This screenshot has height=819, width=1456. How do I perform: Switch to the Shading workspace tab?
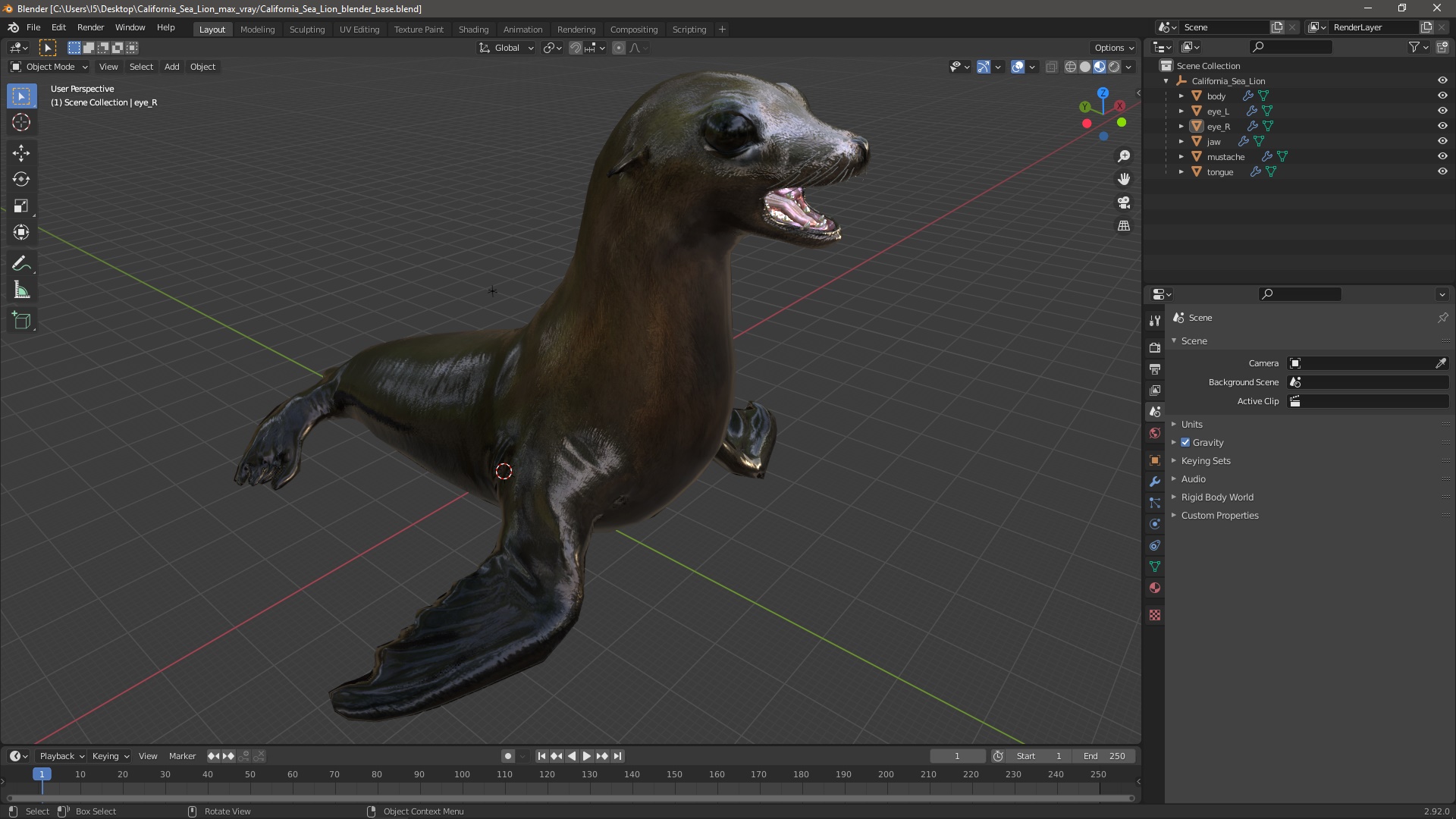pos(473,30)
